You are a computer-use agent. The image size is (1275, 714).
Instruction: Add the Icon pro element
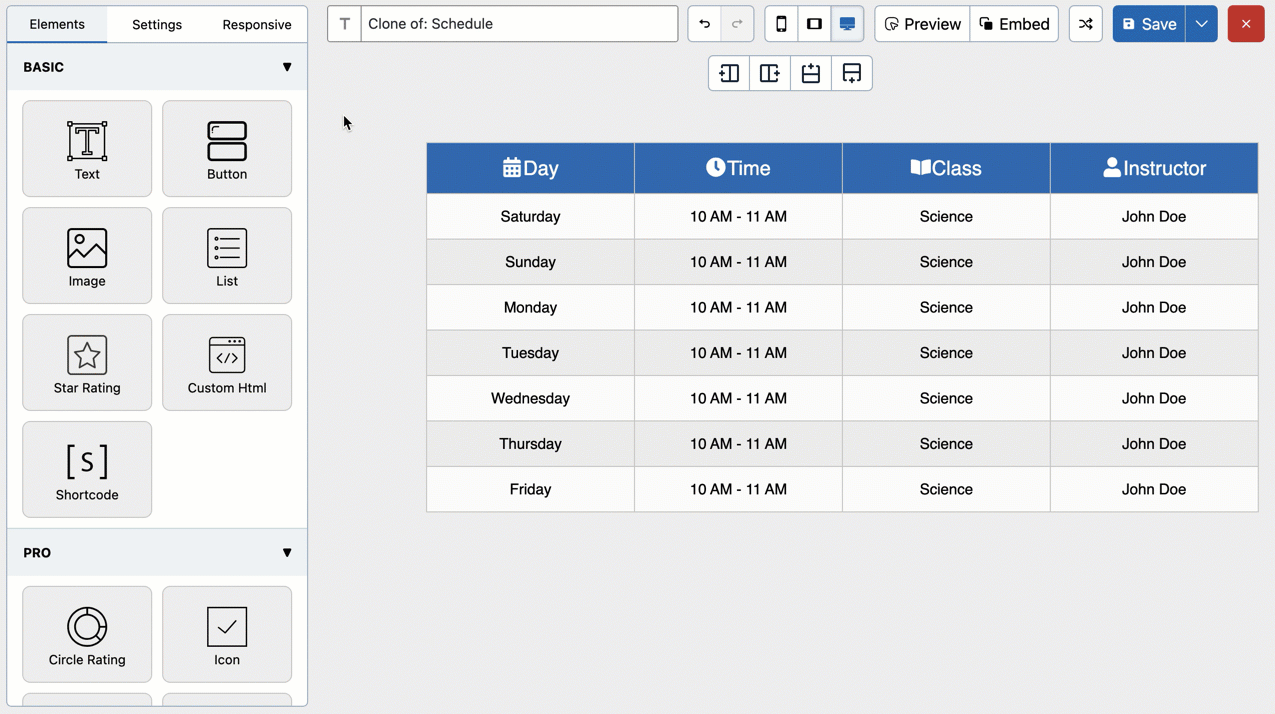click(x=227, y=635)
